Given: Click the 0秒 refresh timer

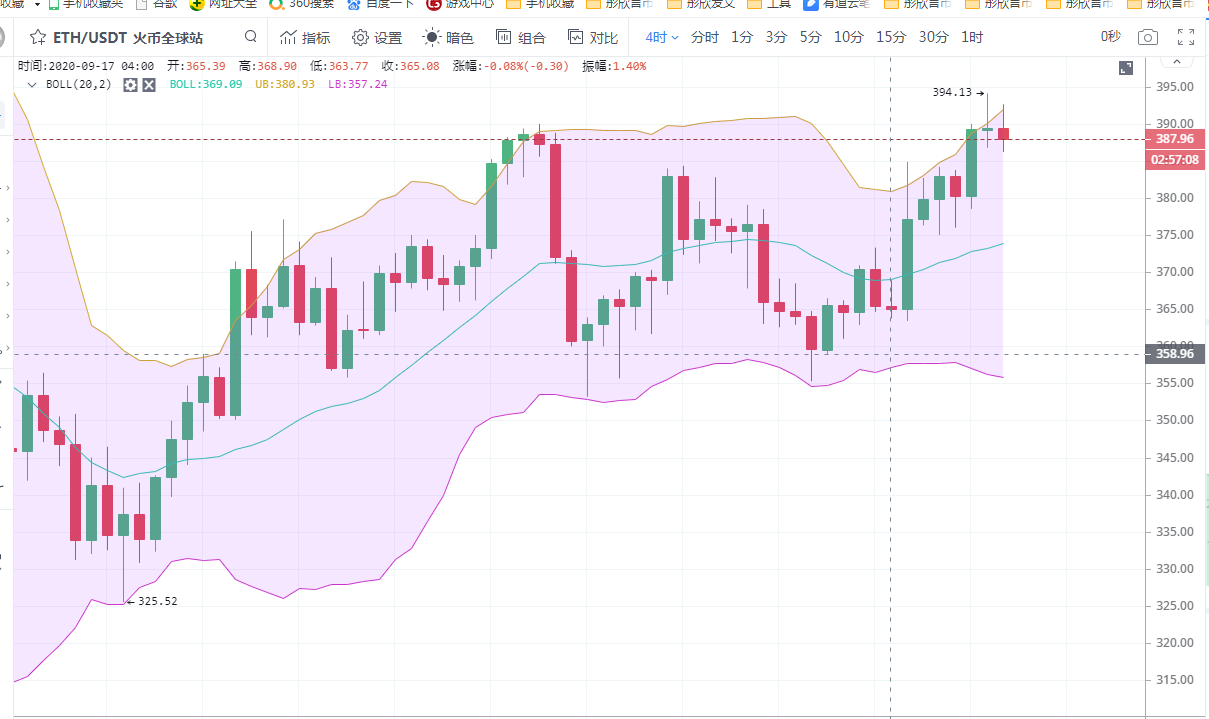Looking at the screenshot, I should [1110, 38].
